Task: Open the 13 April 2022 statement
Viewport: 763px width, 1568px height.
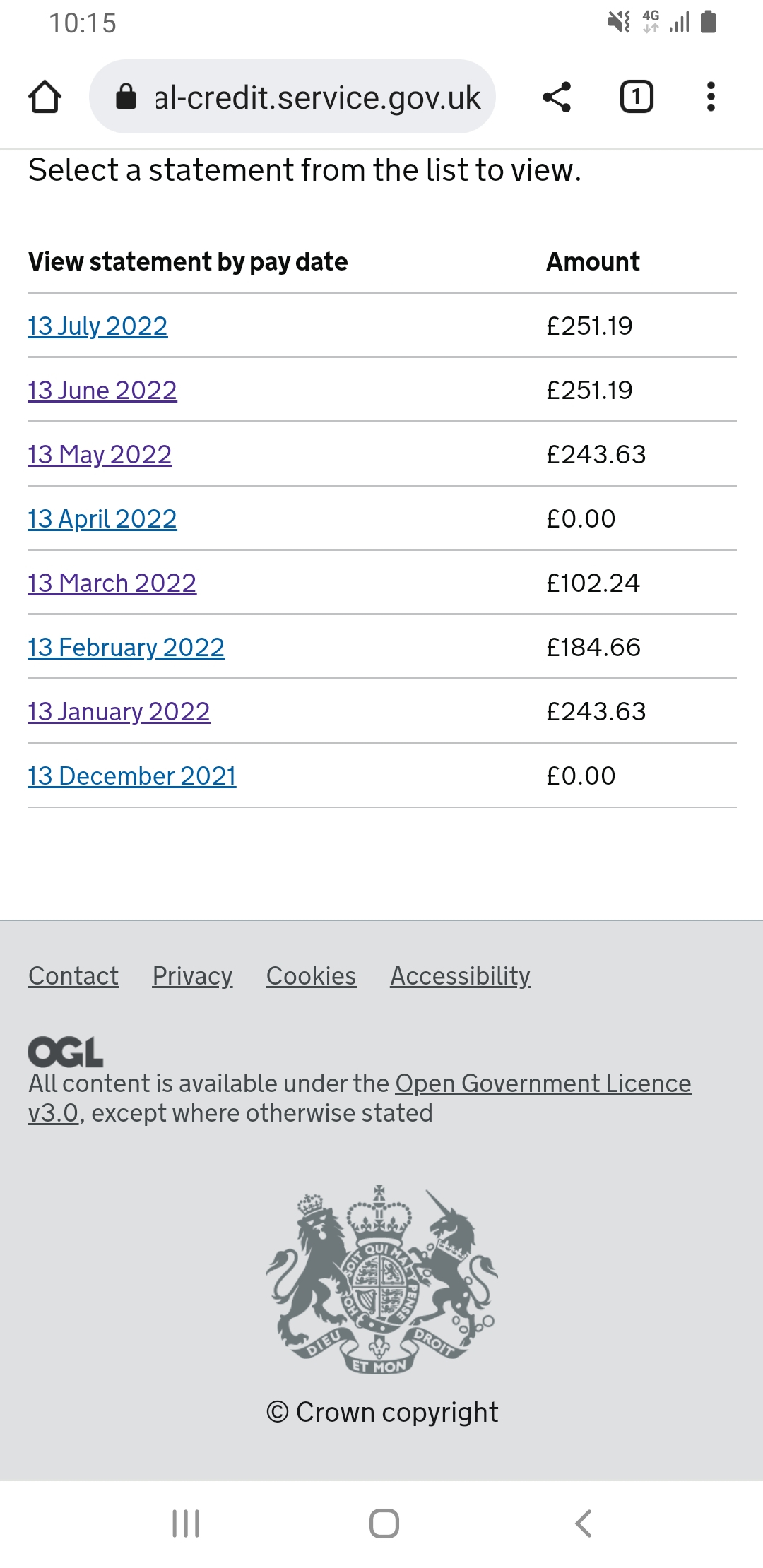Action: click(x=102, y=519)
